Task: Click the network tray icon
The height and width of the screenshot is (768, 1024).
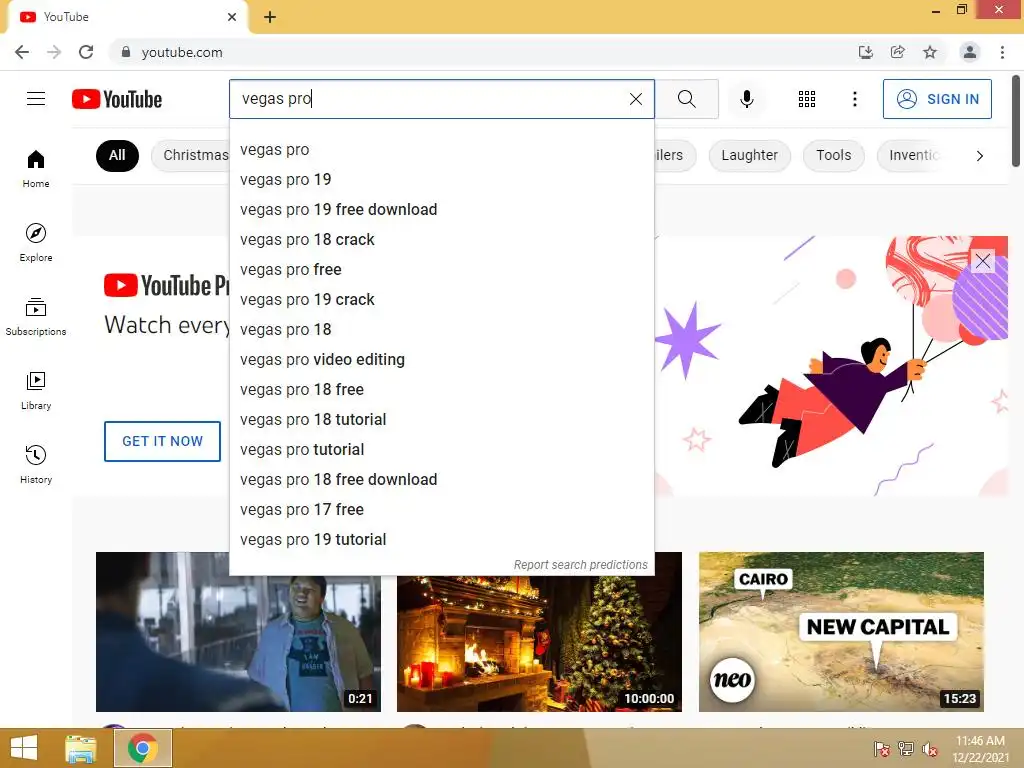Action: click(906, 749)
